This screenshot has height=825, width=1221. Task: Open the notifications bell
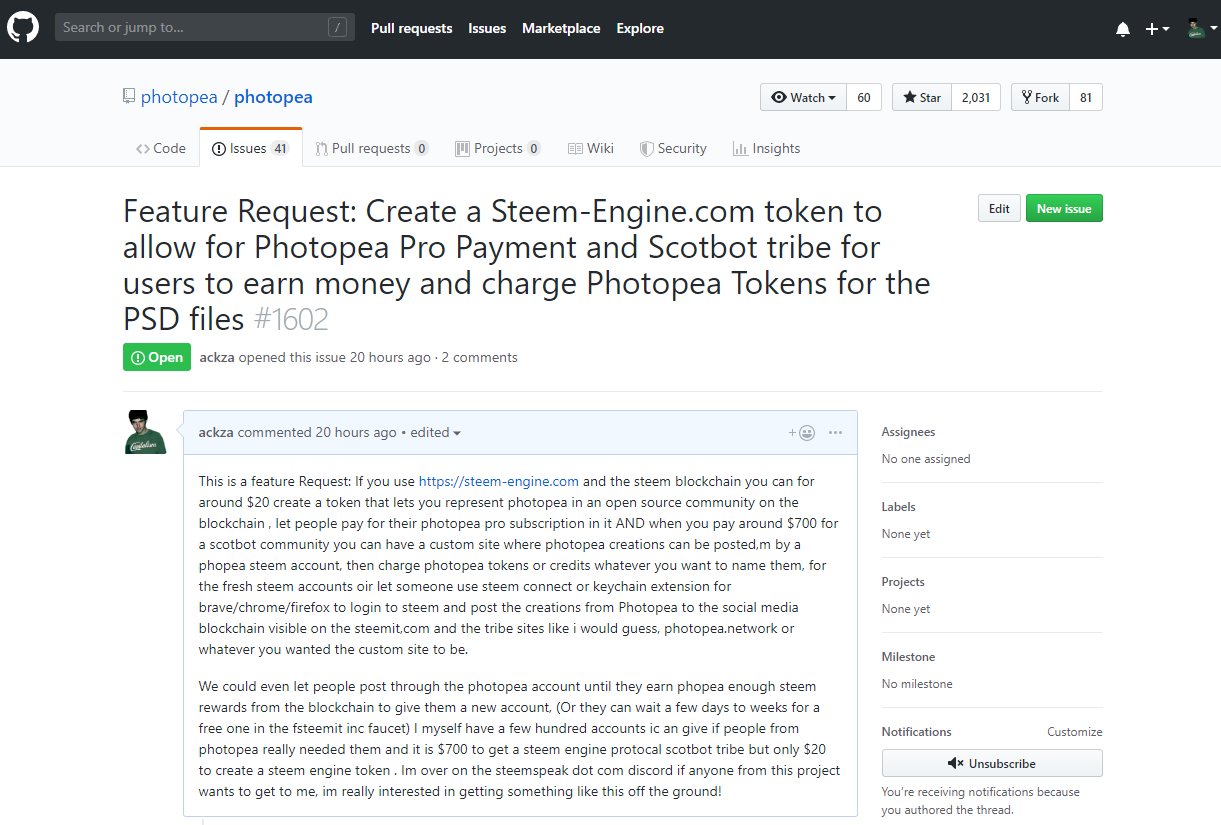click(1123, 29)
